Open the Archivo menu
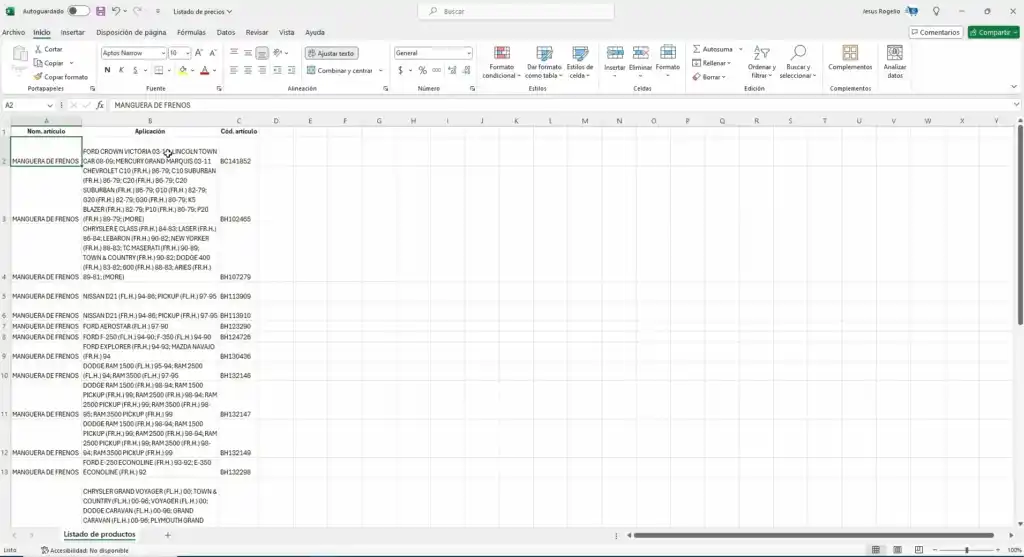Screen dimensions: 1024x557 [x=13, y=32]
